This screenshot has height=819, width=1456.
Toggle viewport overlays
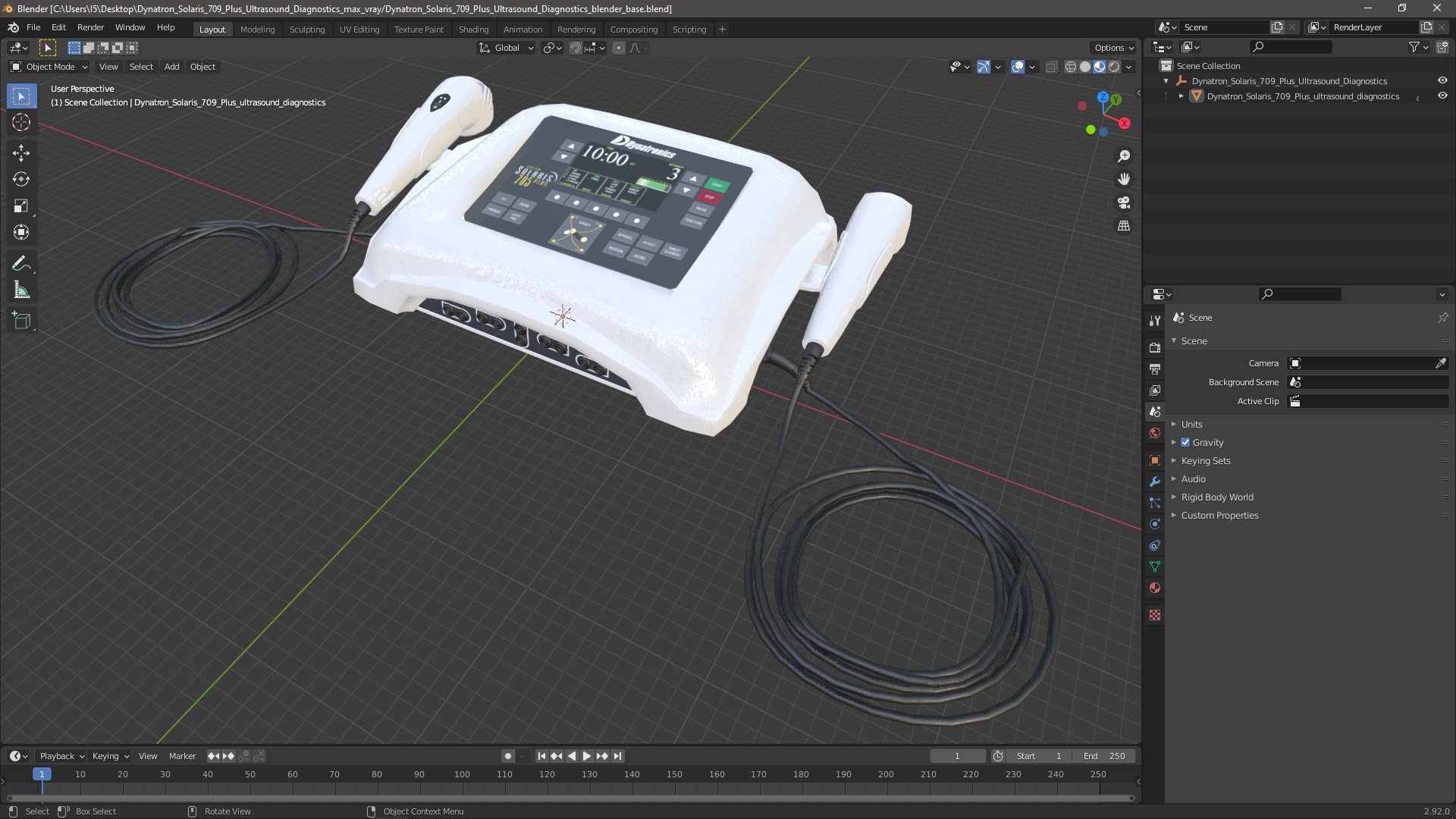pos(1018,67)
